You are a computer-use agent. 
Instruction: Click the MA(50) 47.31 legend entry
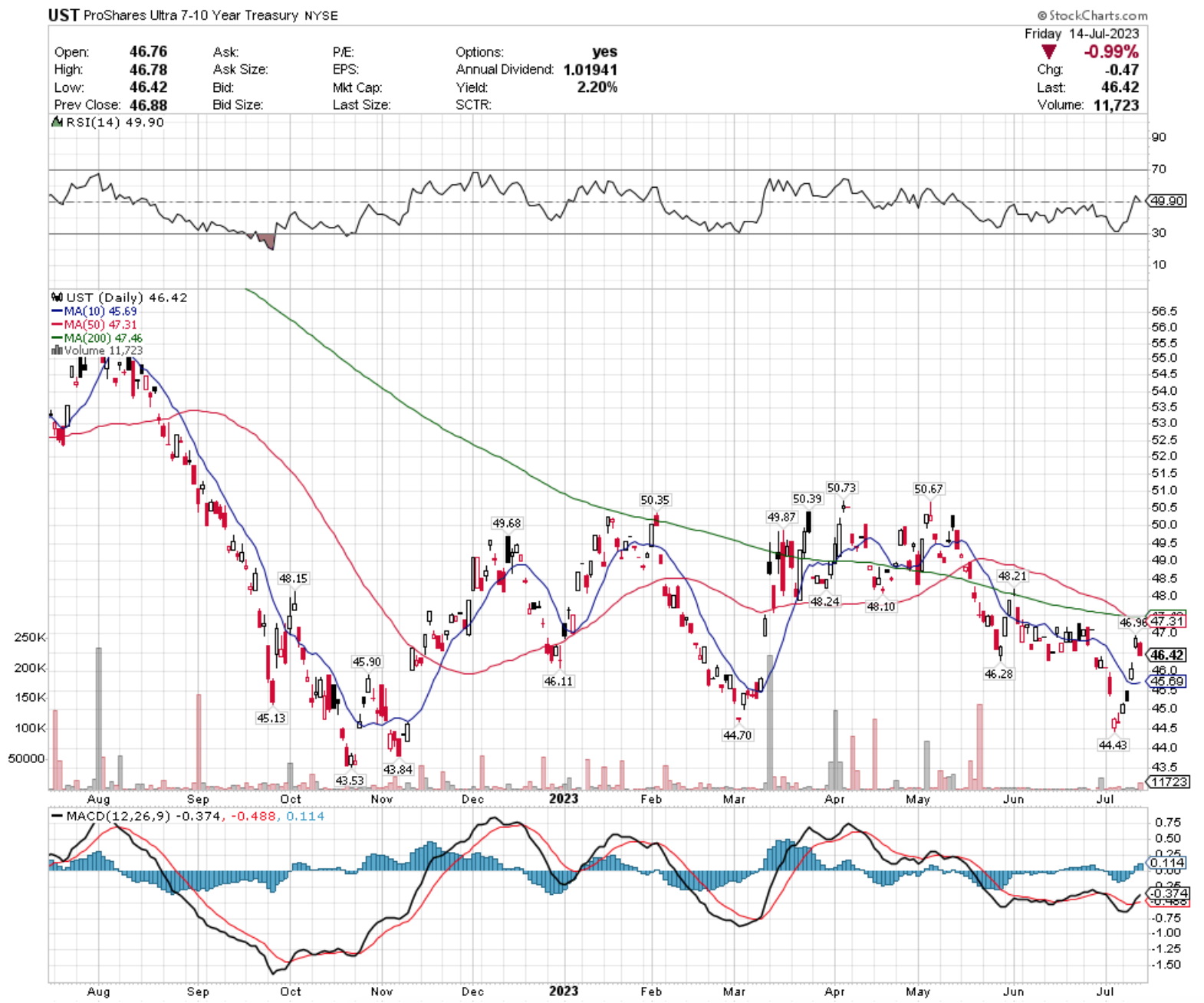coord(94,324)
